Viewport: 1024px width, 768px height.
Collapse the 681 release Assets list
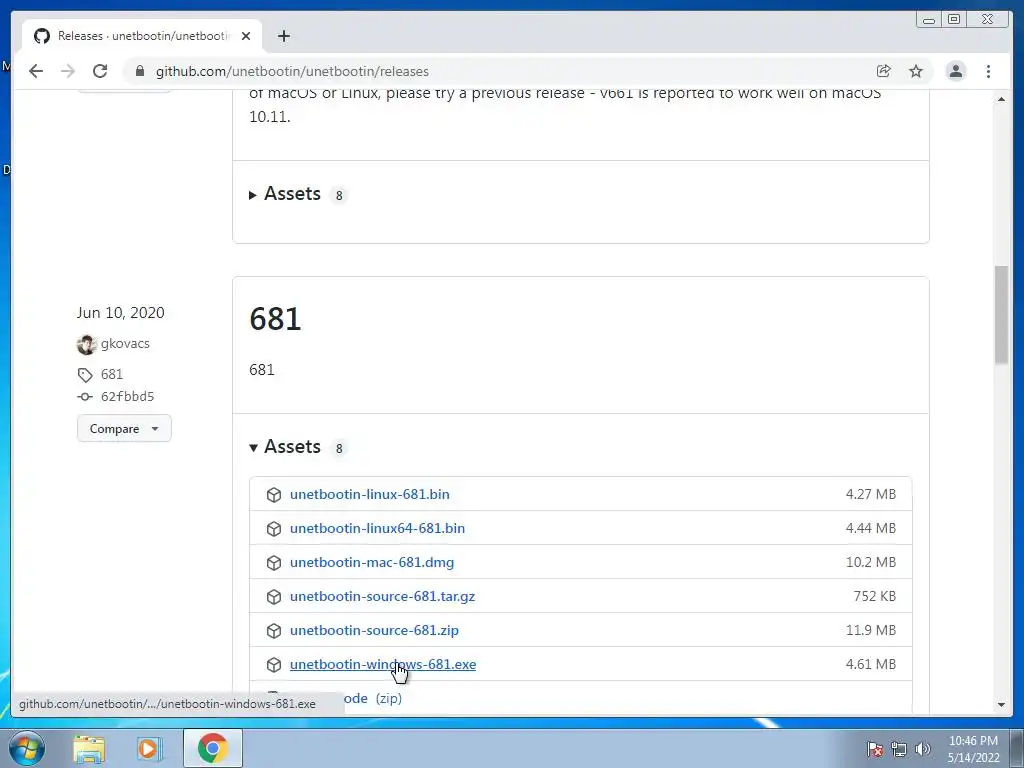[x=285, y=447]
